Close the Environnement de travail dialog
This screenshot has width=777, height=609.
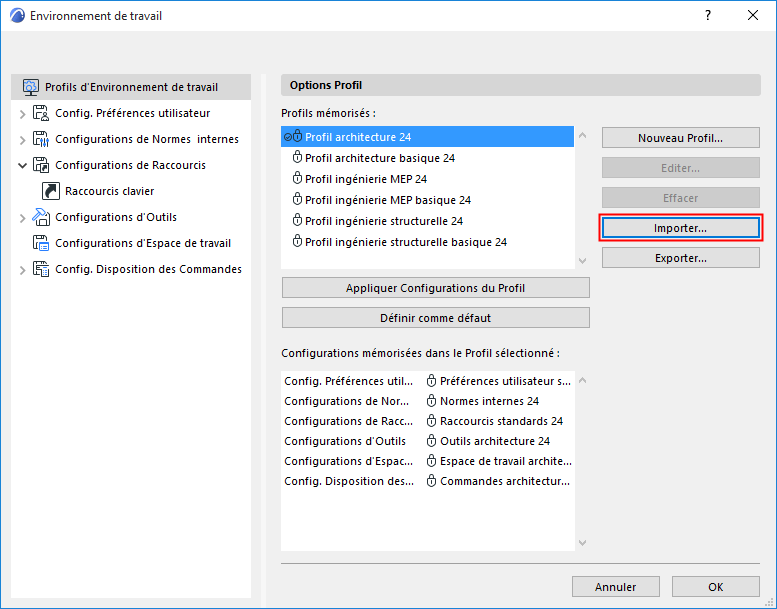point(753,15)
